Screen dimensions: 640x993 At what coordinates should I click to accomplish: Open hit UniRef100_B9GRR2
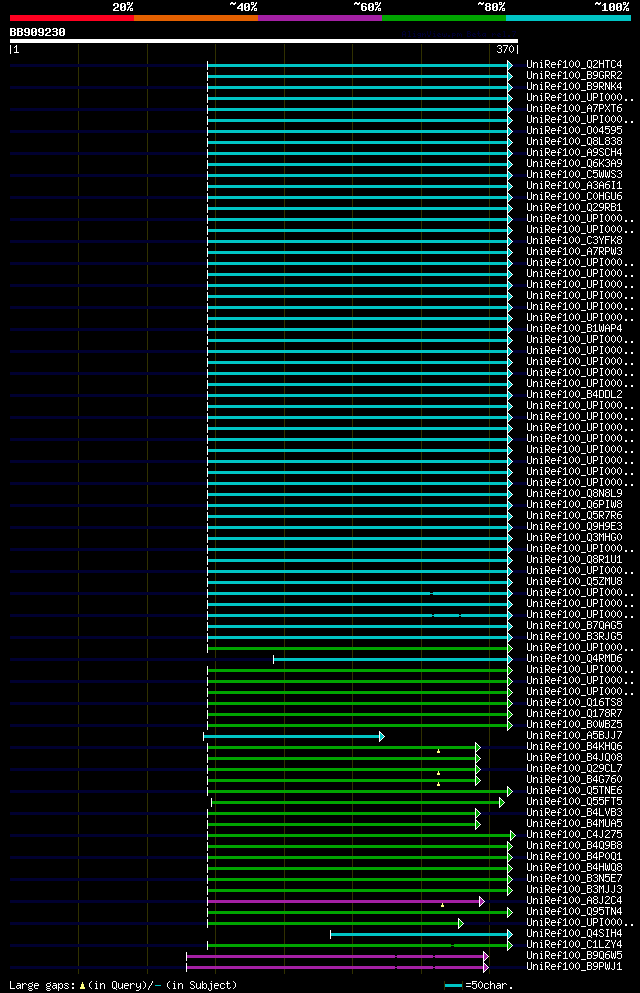click(x=574, y=75)
